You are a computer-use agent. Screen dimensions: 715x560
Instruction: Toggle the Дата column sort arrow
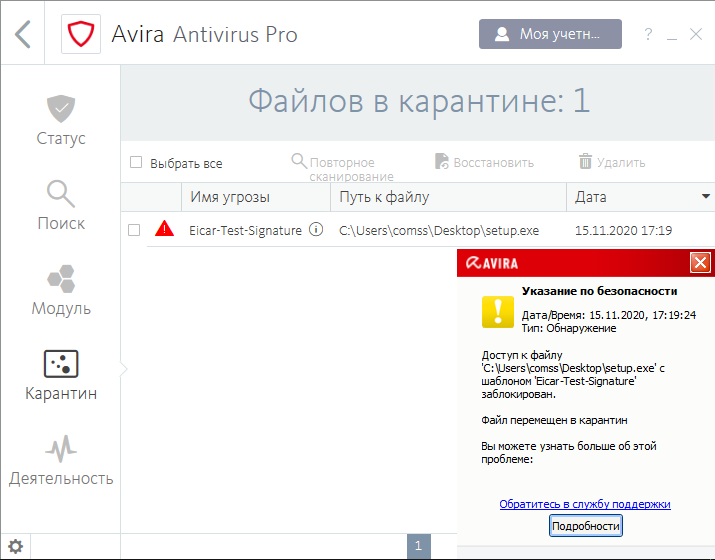click(705, 197)
